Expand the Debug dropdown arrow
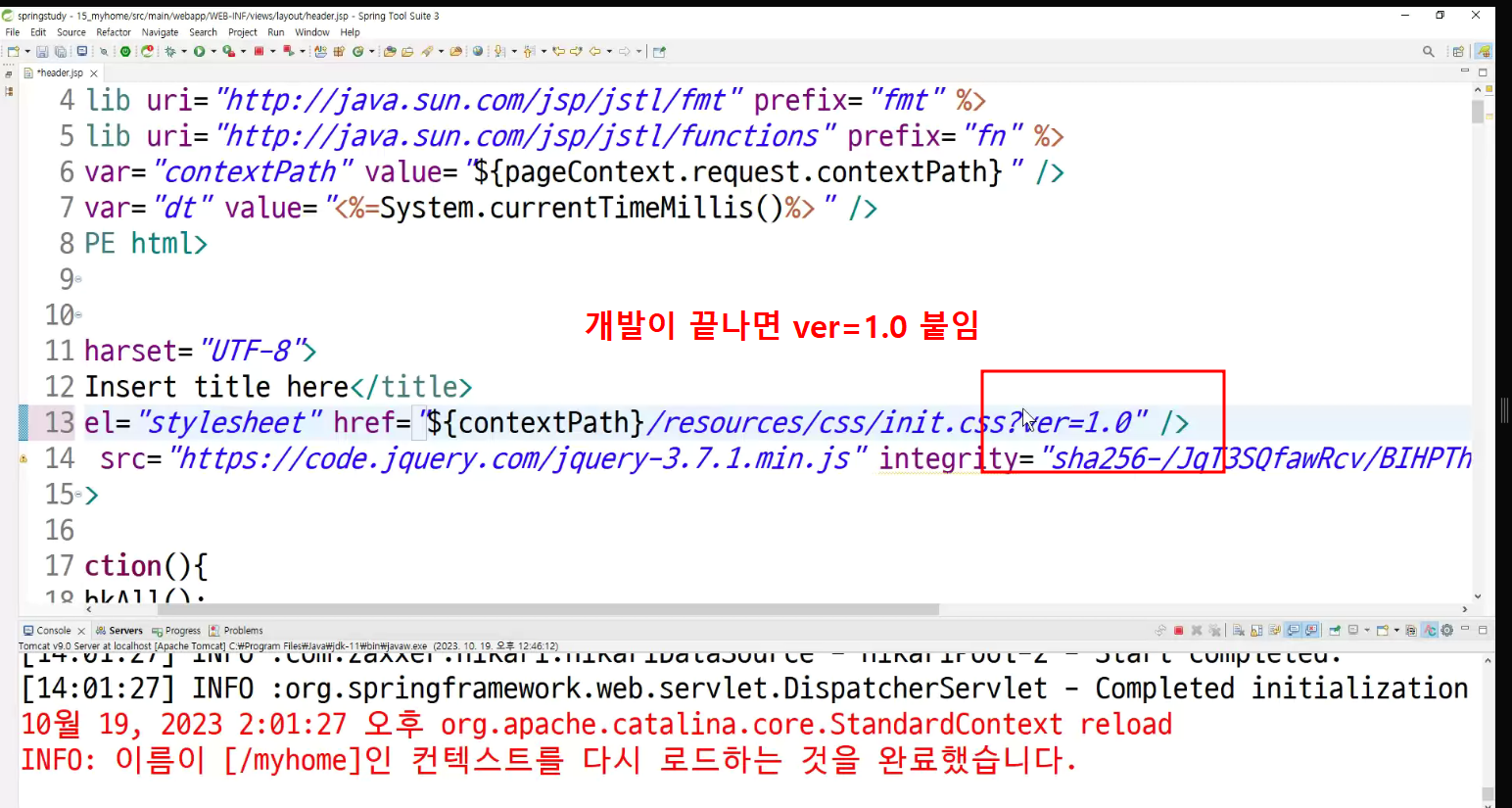The width and height of the screenshot is (1512, 808). 184,51
